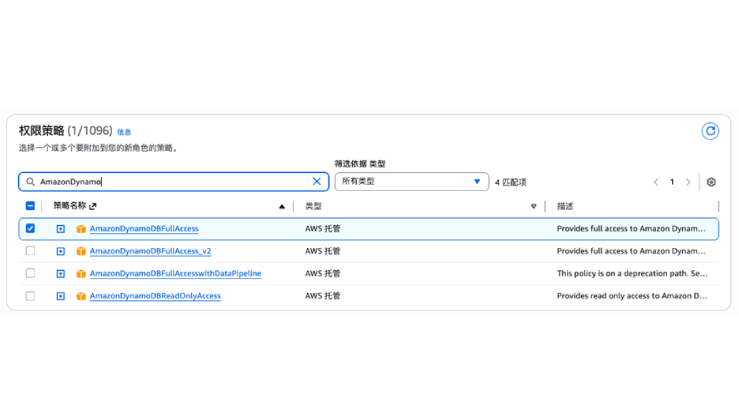Image resolution: width=739 pixels, height=415 pixels.
Task: Check the AmazonDynamoDBFullAccess_v2 policy checkbox
Action: click(x=30, y=251)
